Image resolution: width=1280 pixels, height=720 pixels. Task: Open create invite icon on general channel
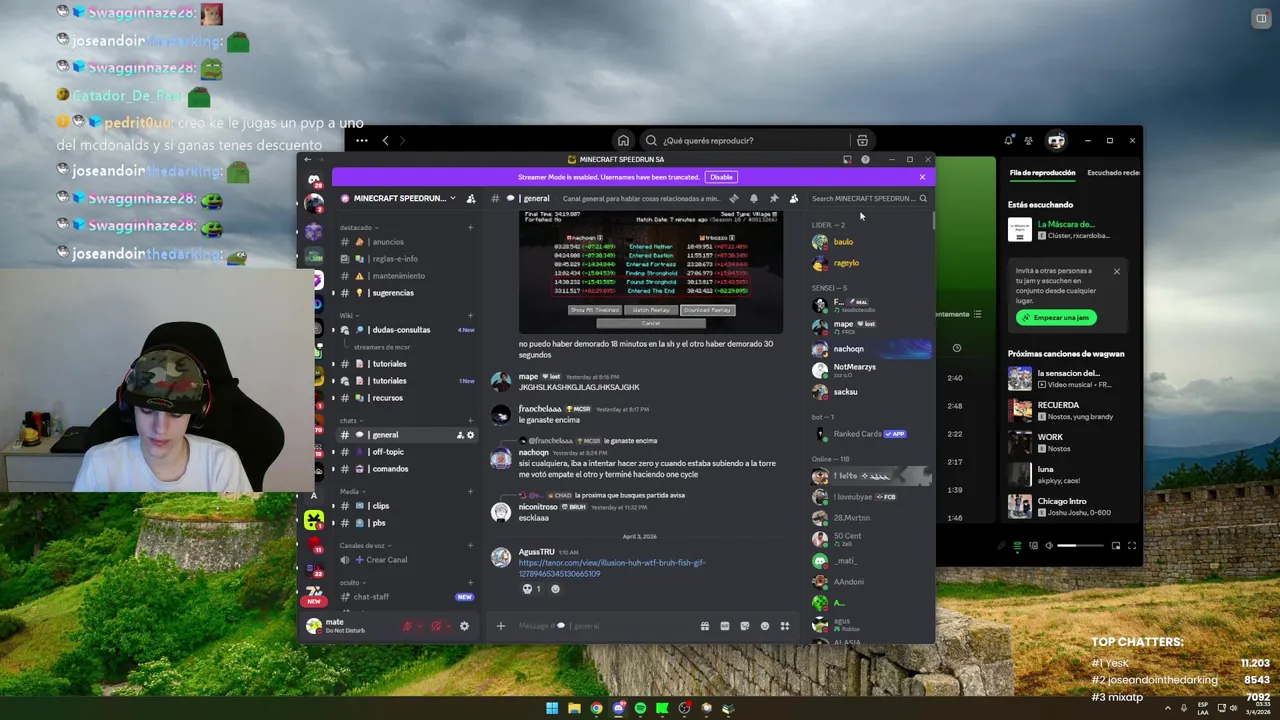(x=460, y=435)
